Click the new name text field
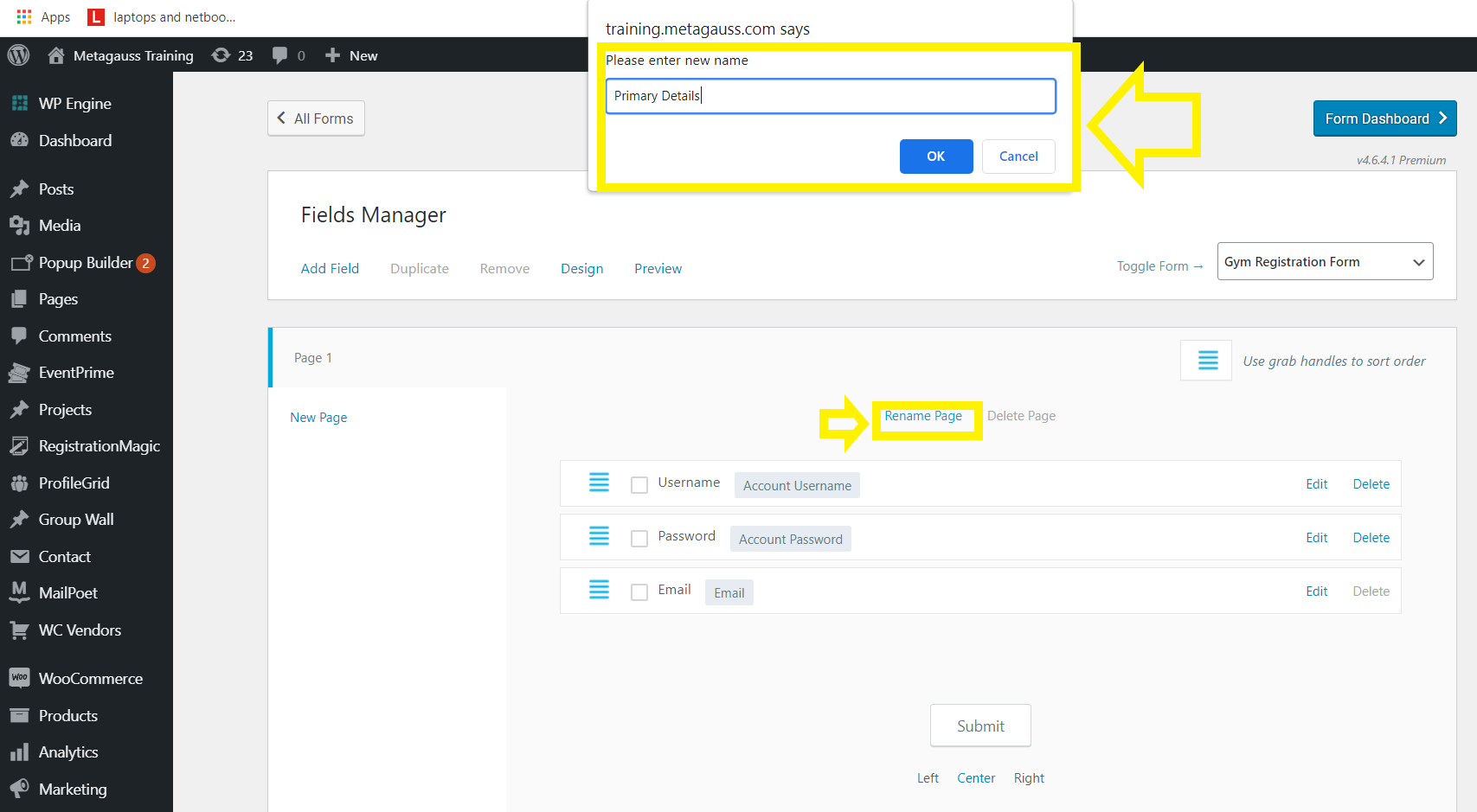 pos(831,96)
